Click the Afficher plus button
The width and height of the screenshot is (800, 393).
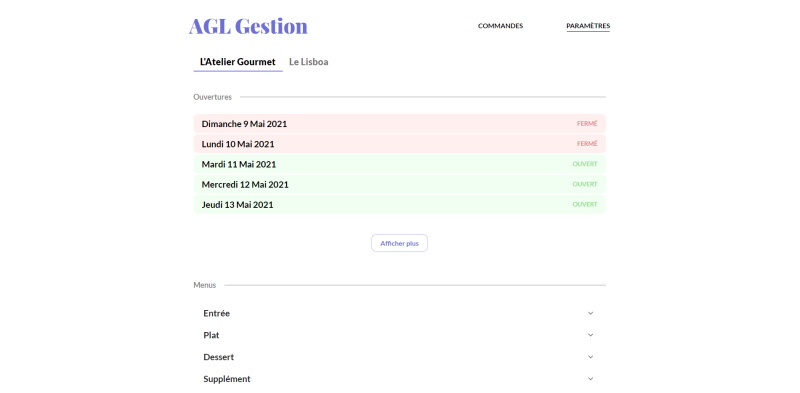tap(399, 243)
